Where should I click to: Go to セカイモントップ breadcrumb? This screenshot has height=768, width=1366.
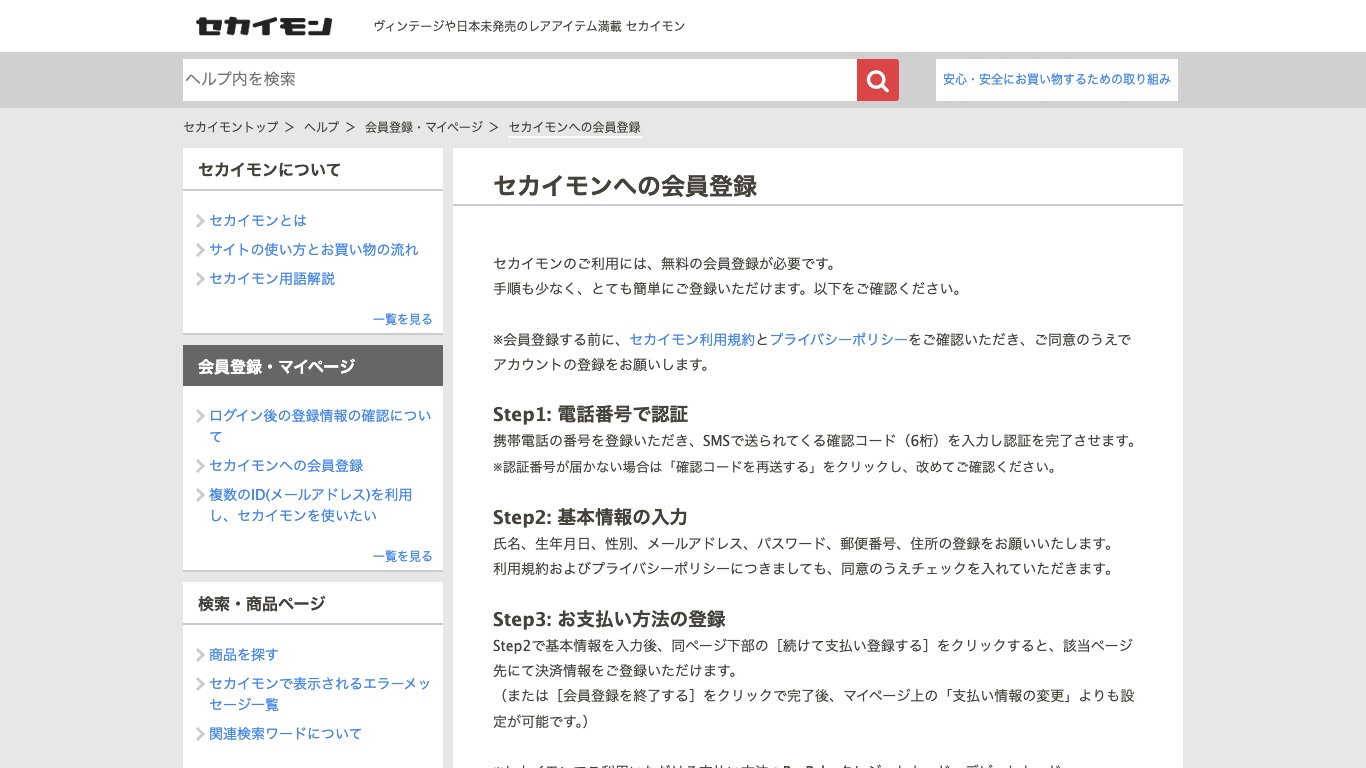pos(231,127)
